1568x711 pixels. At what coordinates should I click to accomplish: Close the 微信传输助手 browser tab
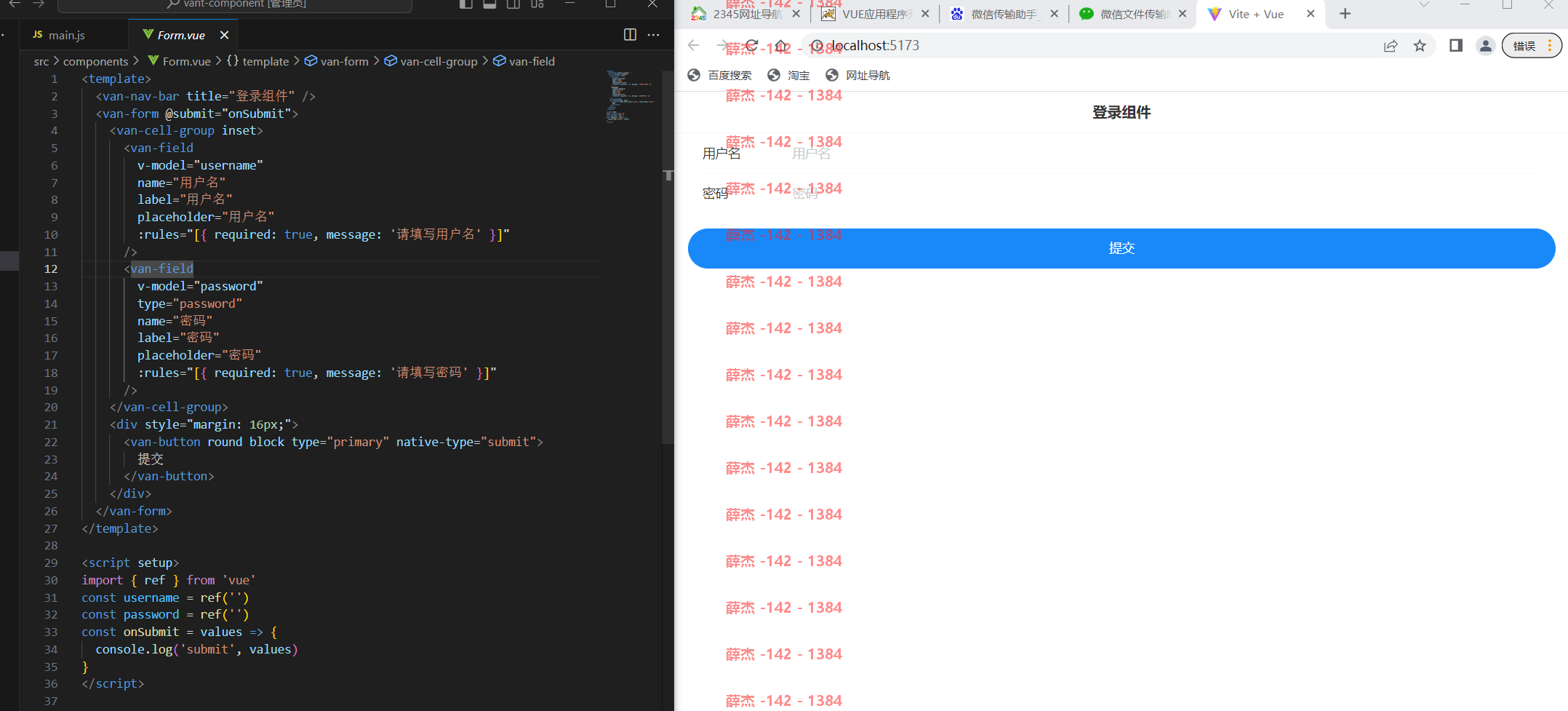1054,14
